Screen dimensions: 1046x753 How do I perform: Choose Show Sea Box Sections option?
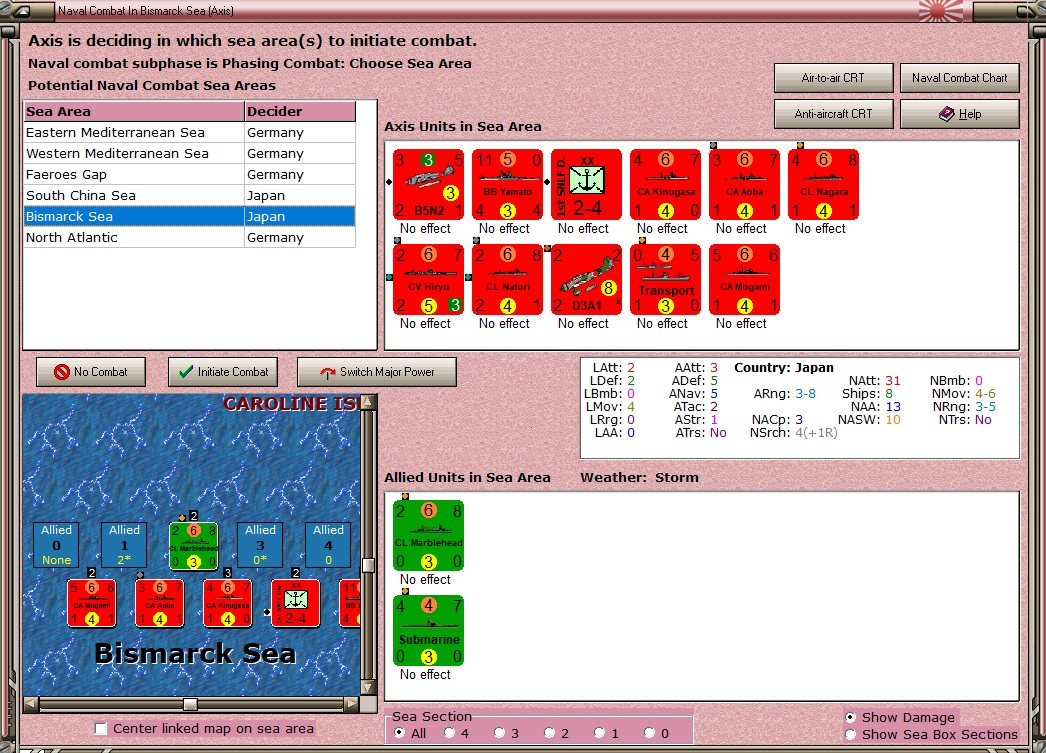(851, 734)
